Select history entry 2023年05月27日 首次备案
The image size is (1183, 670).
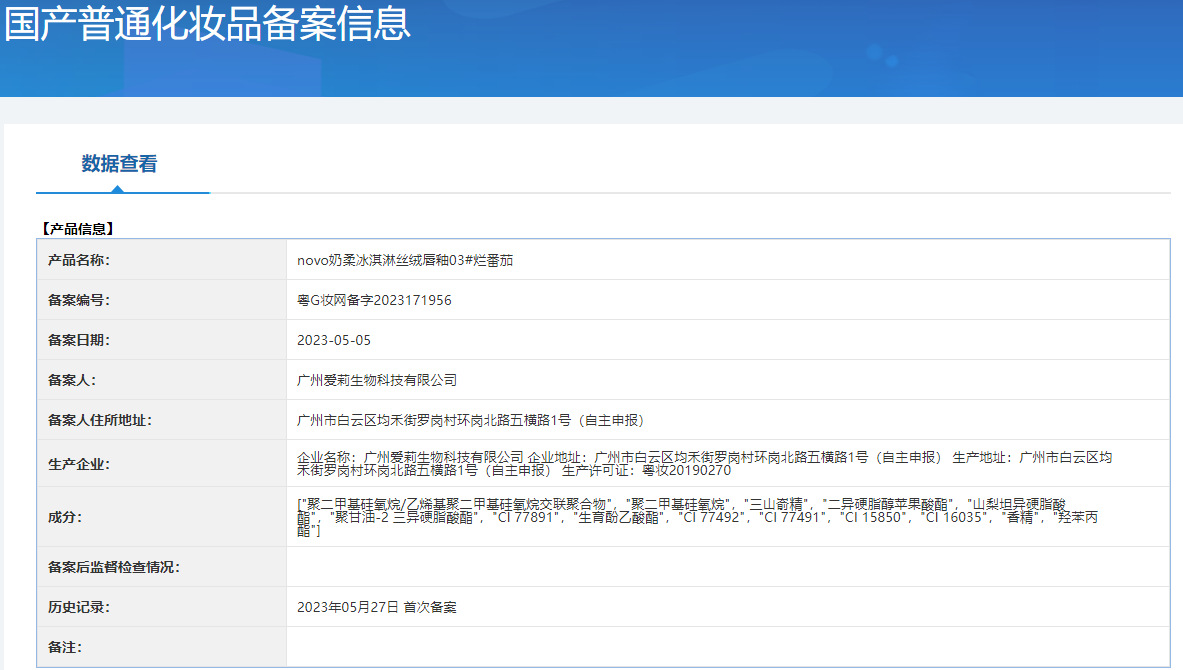pyautogui.click(x=376, y=607)
